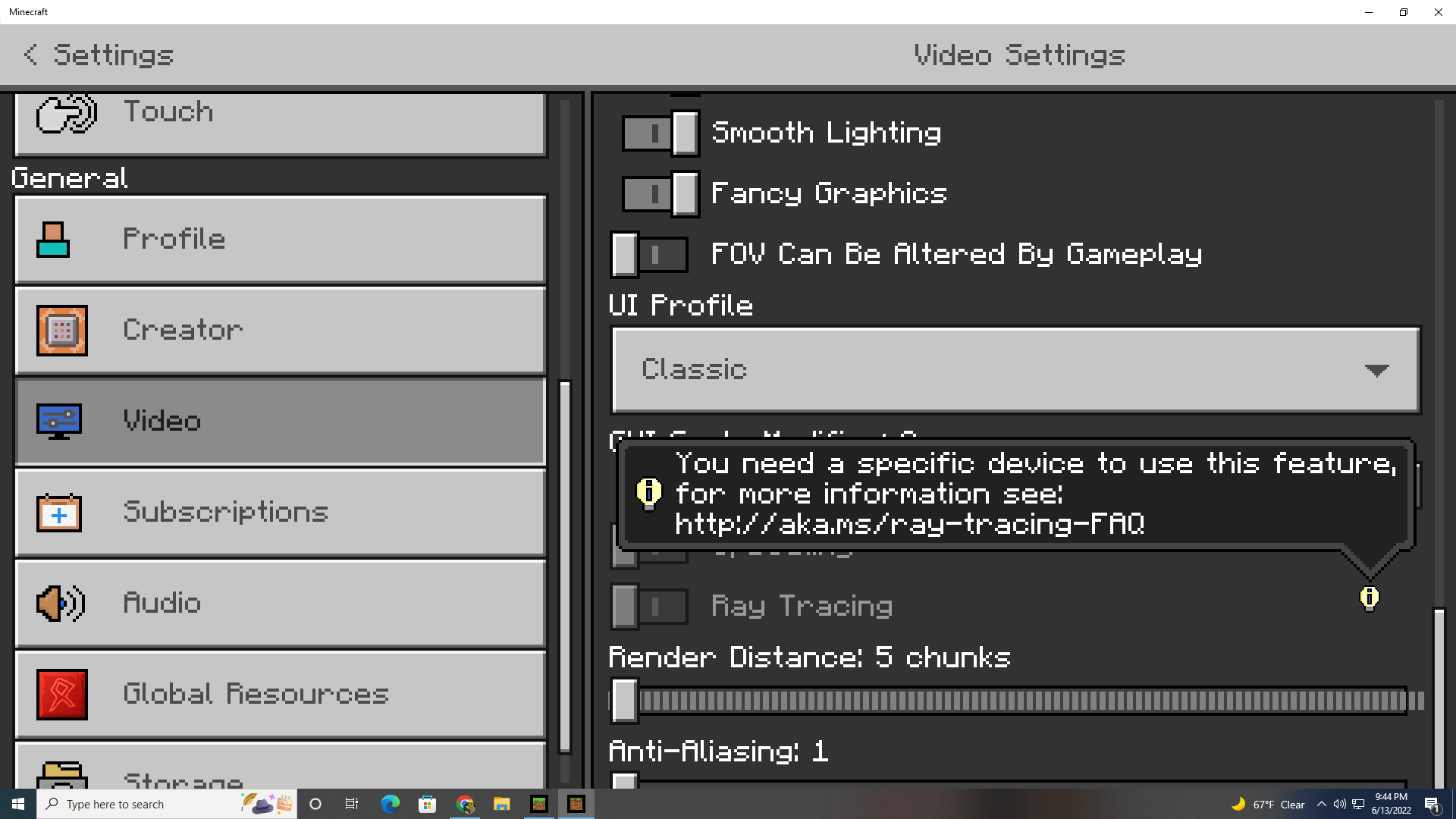The image size is (1456, 819).
Task: Open the UI Profile Classic dropdown
Action: 1015,370
